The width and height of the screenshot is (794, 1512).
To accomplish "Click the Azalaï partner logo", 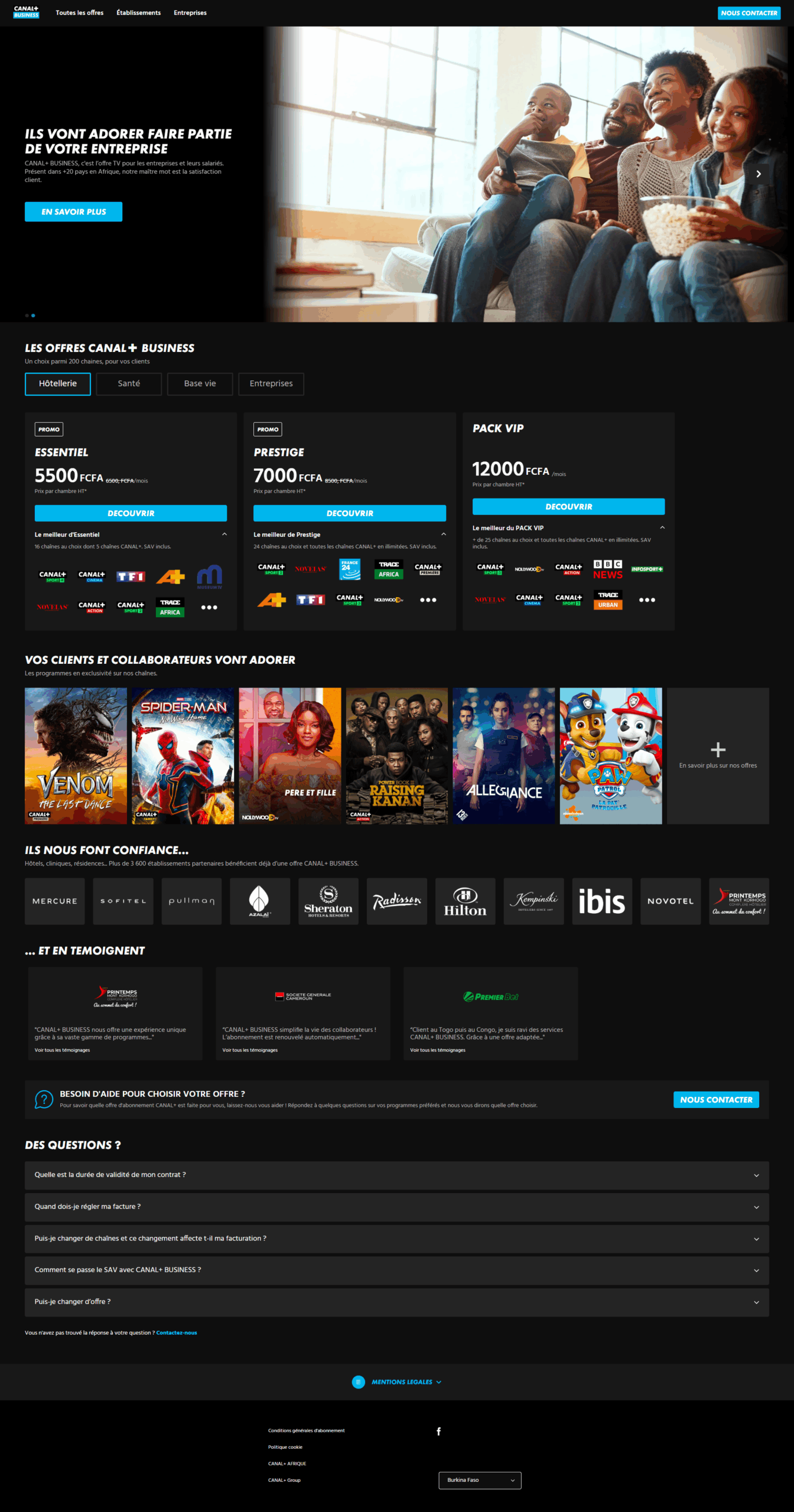I will [260, 901].
